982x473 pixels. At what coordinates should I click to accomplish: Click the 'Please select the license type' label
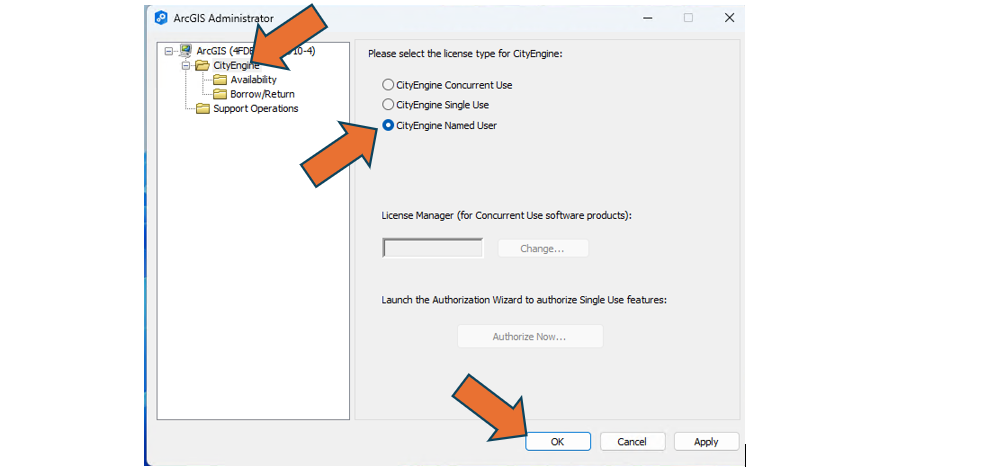(x=465, y=54)
